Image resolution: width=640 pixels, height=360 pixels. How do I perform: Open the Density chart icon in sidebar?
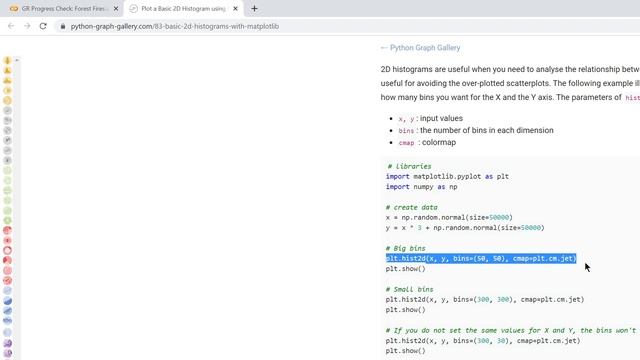coord(7,71)
